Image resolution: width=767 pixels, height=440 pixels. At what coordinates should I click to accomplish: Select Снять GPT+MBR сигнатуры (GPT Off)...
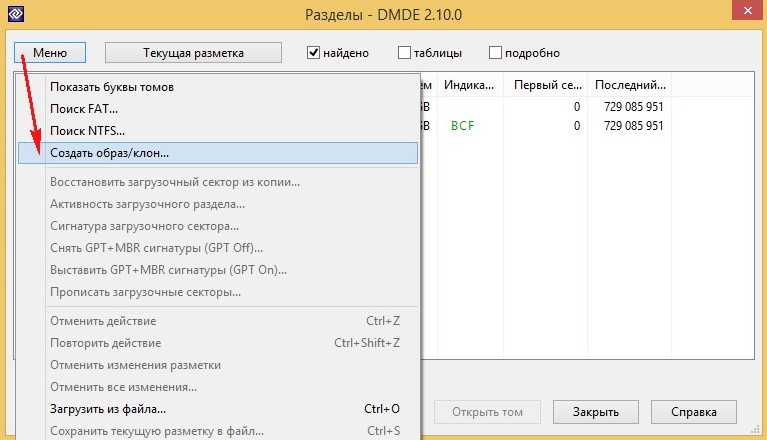tap(218, 248)
